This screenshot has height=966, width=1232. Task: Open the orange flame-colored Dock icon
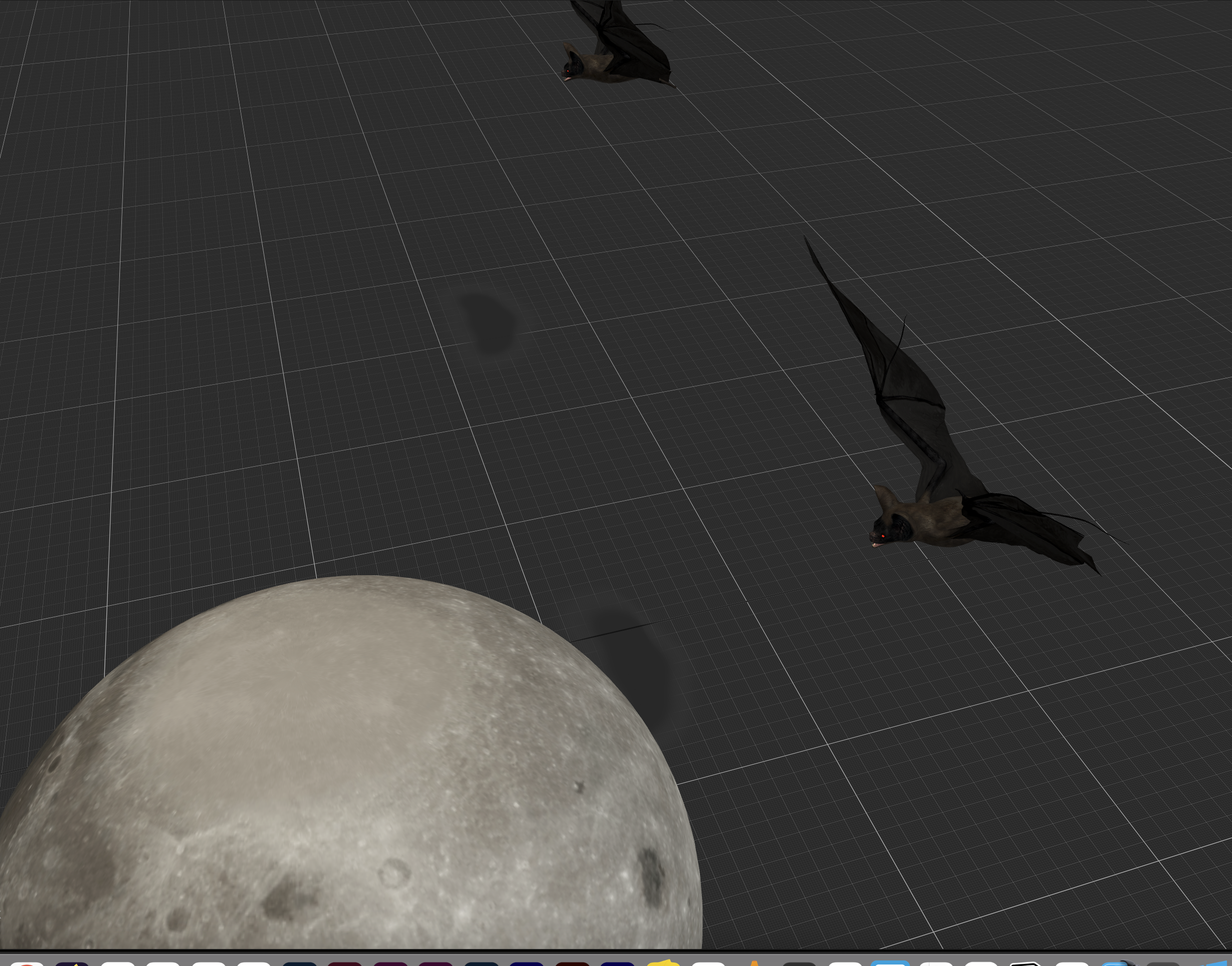pyautogui.click(x=754, y=963)
